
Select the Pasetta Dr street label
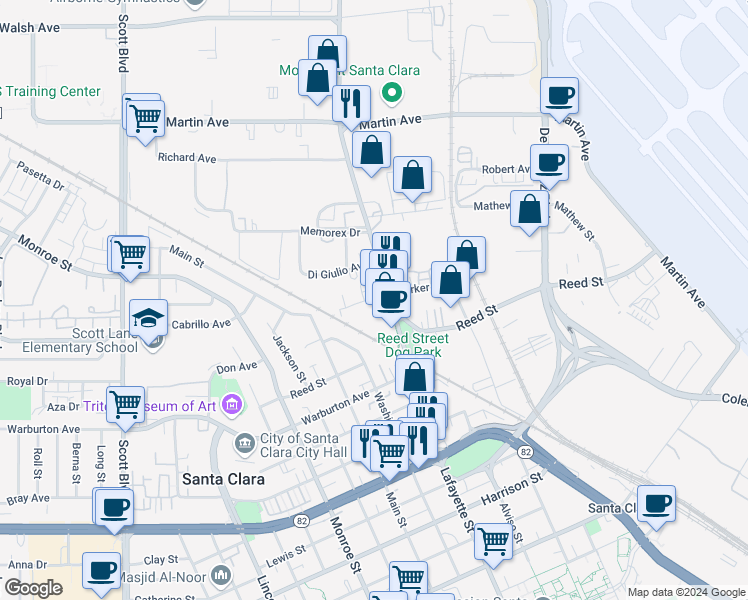(40, 176)
